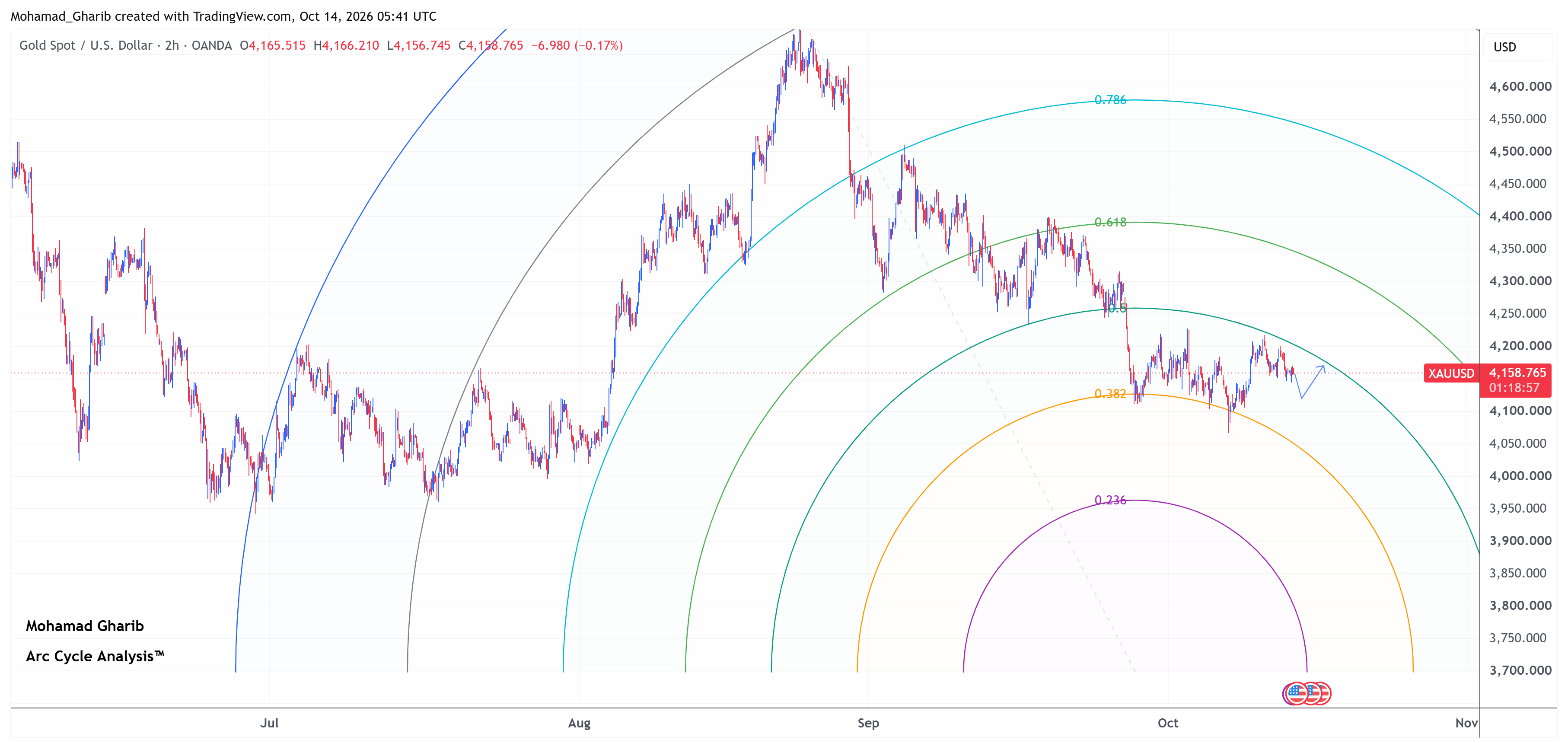Click the 4,600.000 price axis label
The width and height of the screenshot is (1568, 743).
pyautogui.click(x=1520, y=86)
